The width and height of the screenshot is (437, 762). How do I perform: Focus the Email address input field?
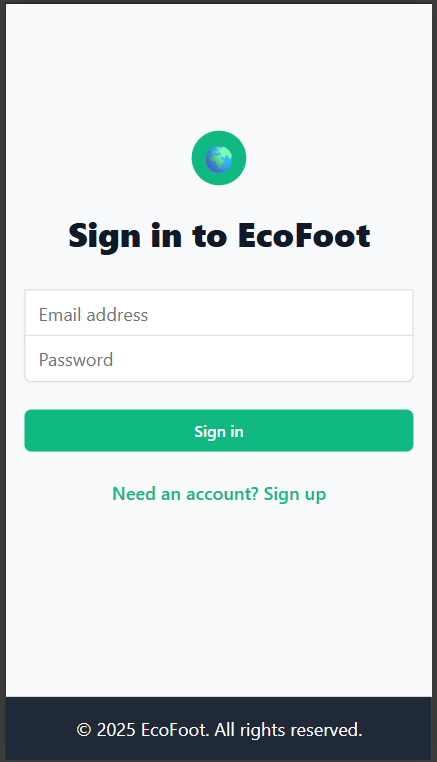[x=219, y=313]
